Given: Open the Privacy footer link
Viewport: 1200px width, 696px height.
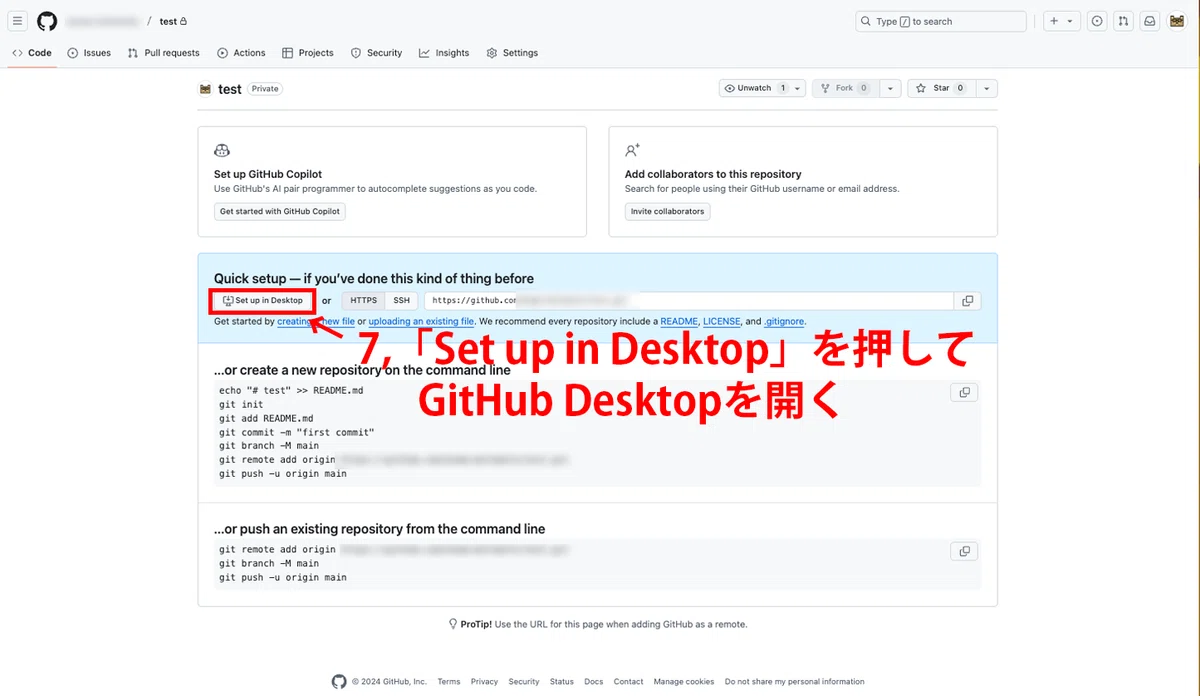Looking at the screenshot, I should coord(484,682).
